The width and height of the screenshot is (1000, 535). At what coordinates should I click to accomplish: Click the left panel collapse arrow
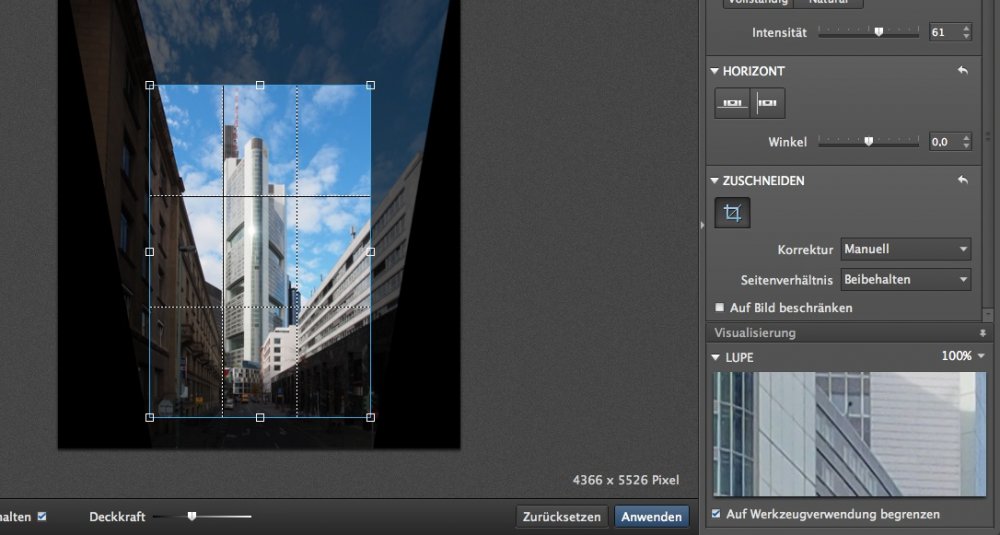pos(702,226)
